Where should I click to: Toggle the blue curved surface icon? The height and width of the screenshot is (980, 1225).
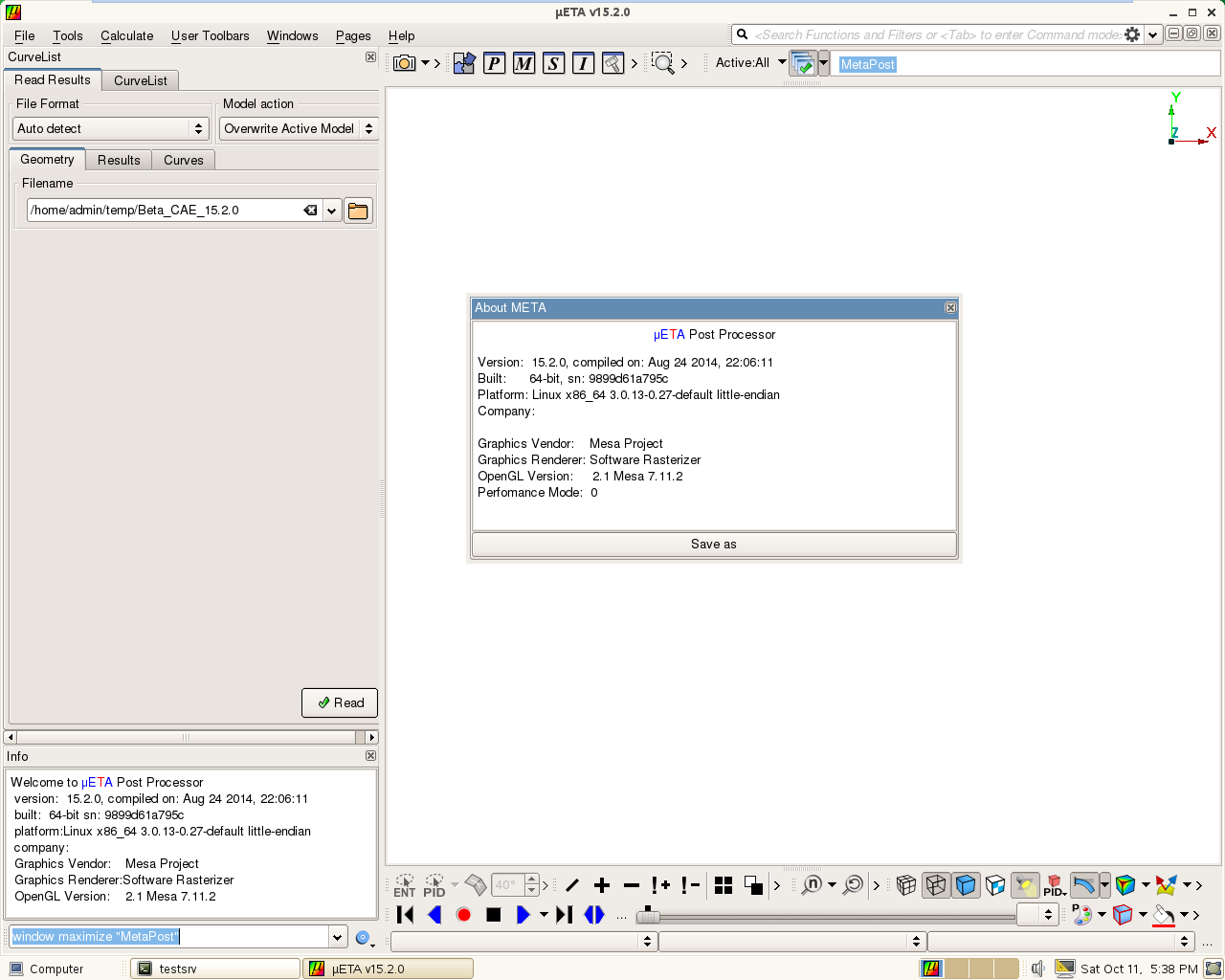[1084, 885]
